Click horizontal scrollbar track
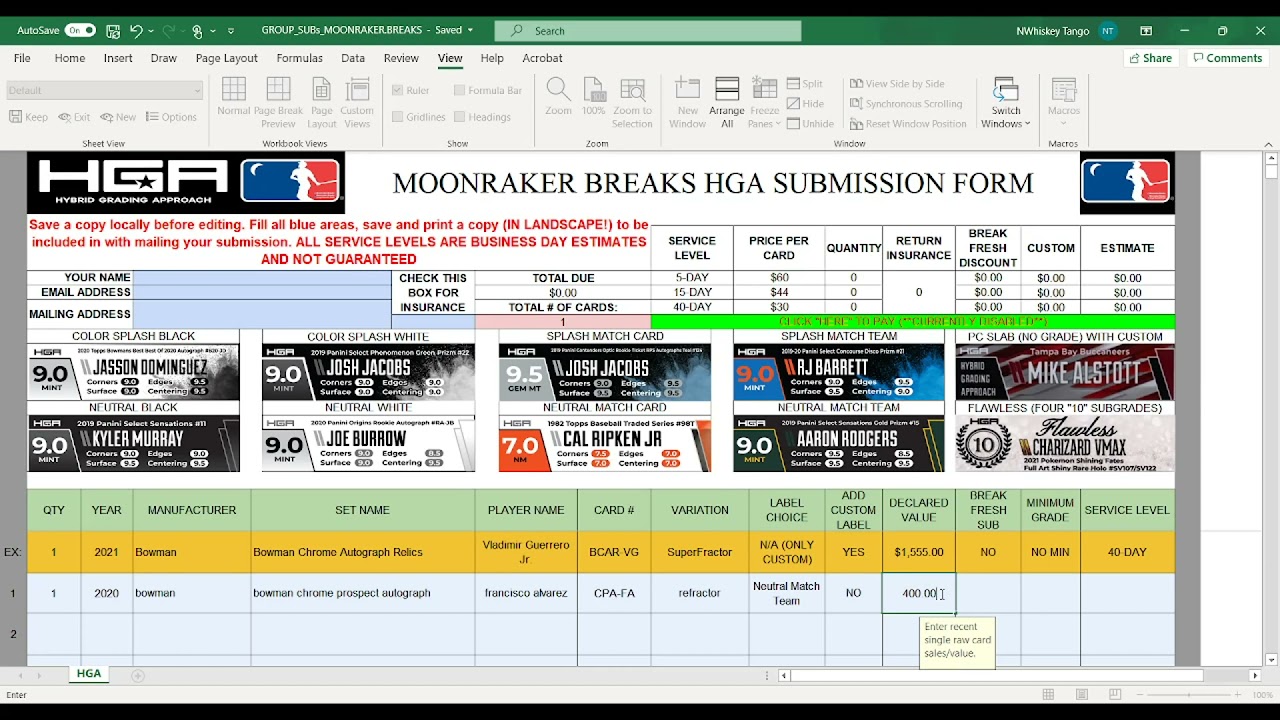This screenshot has width=1280, height=720. (x=1020, y=676)
